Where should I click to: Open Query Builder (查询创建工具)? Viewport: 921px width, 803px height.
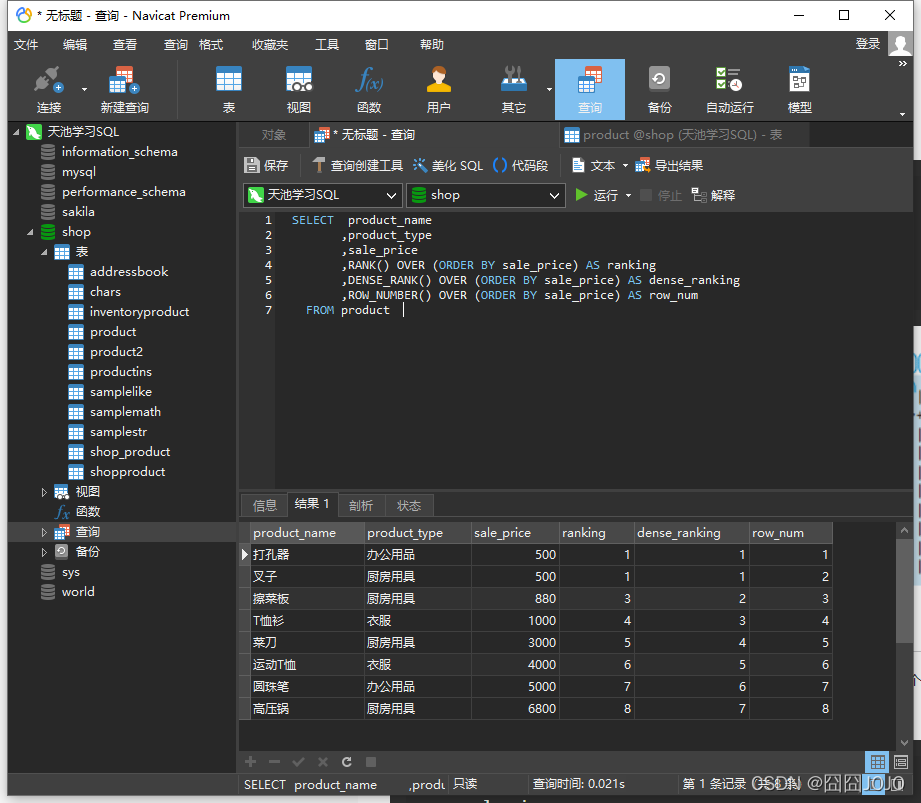(x=357, y=166)
